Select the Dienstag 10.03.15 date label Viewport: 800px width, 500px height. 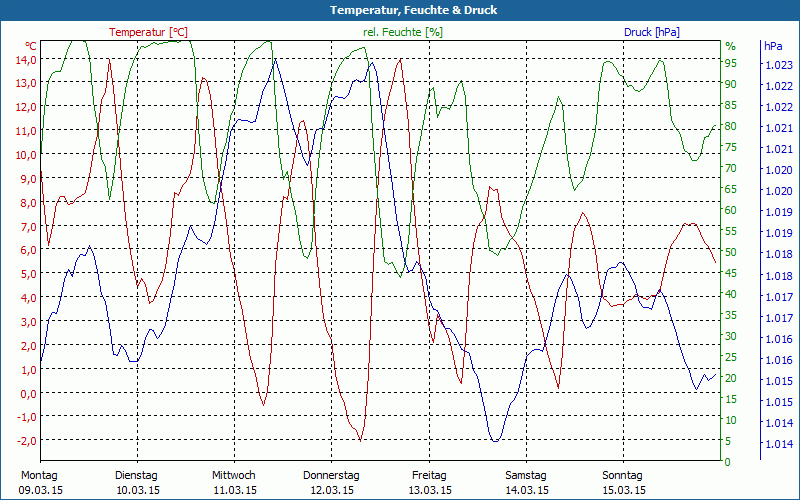(137, 482)
